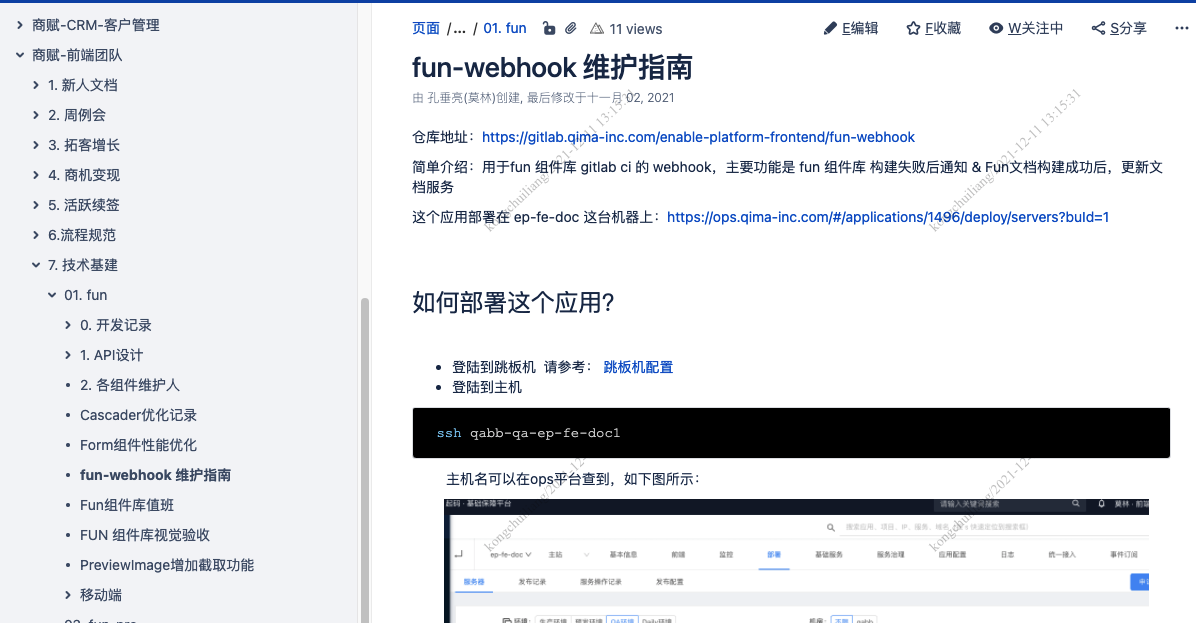Click S分享 button
The width and height of the screenshot is (1196, 623).
1119,28
